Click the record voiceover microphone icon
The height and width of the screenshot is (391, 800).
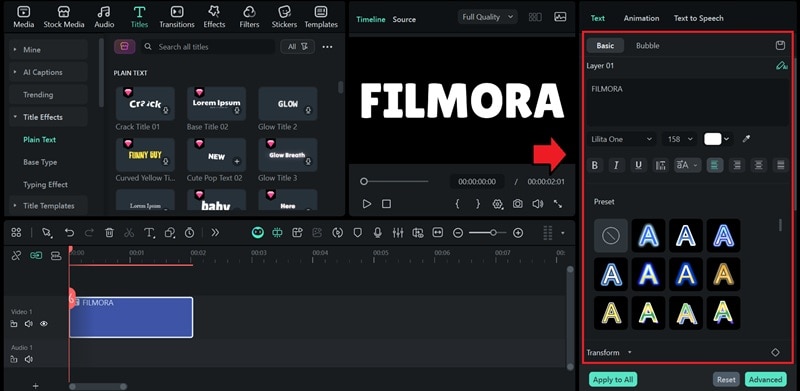[378, 233]
